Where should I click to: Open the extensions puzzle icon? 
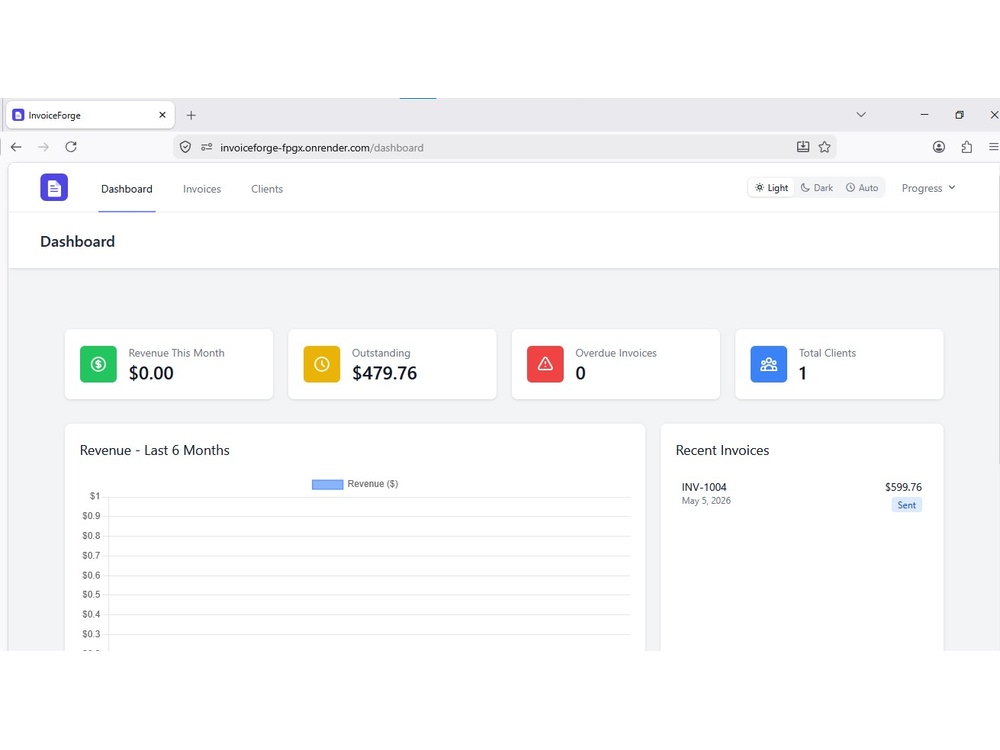(967, 147)
